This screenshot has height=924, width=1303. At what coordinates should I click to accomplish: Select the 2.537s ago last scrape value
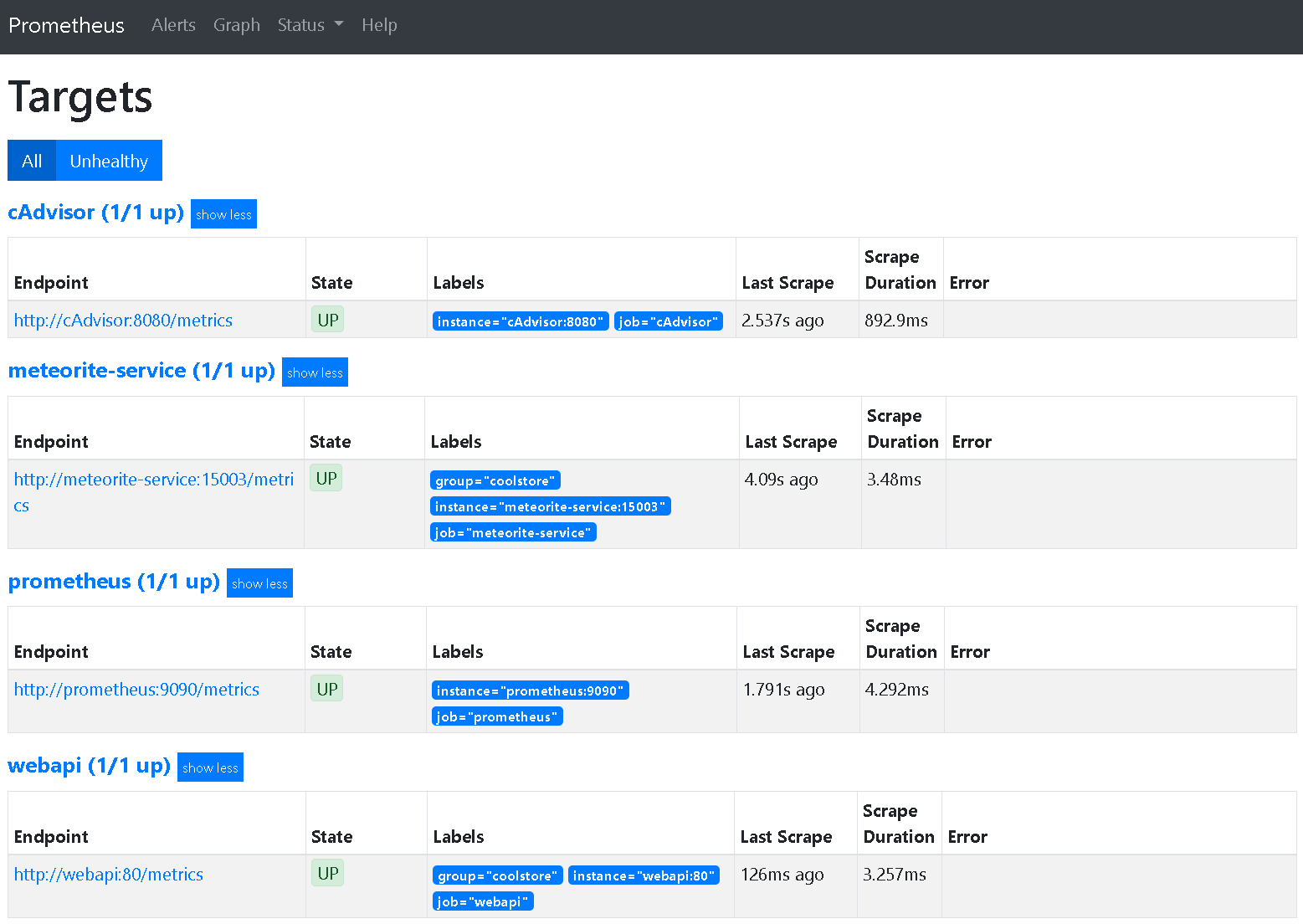click(782, 321)
